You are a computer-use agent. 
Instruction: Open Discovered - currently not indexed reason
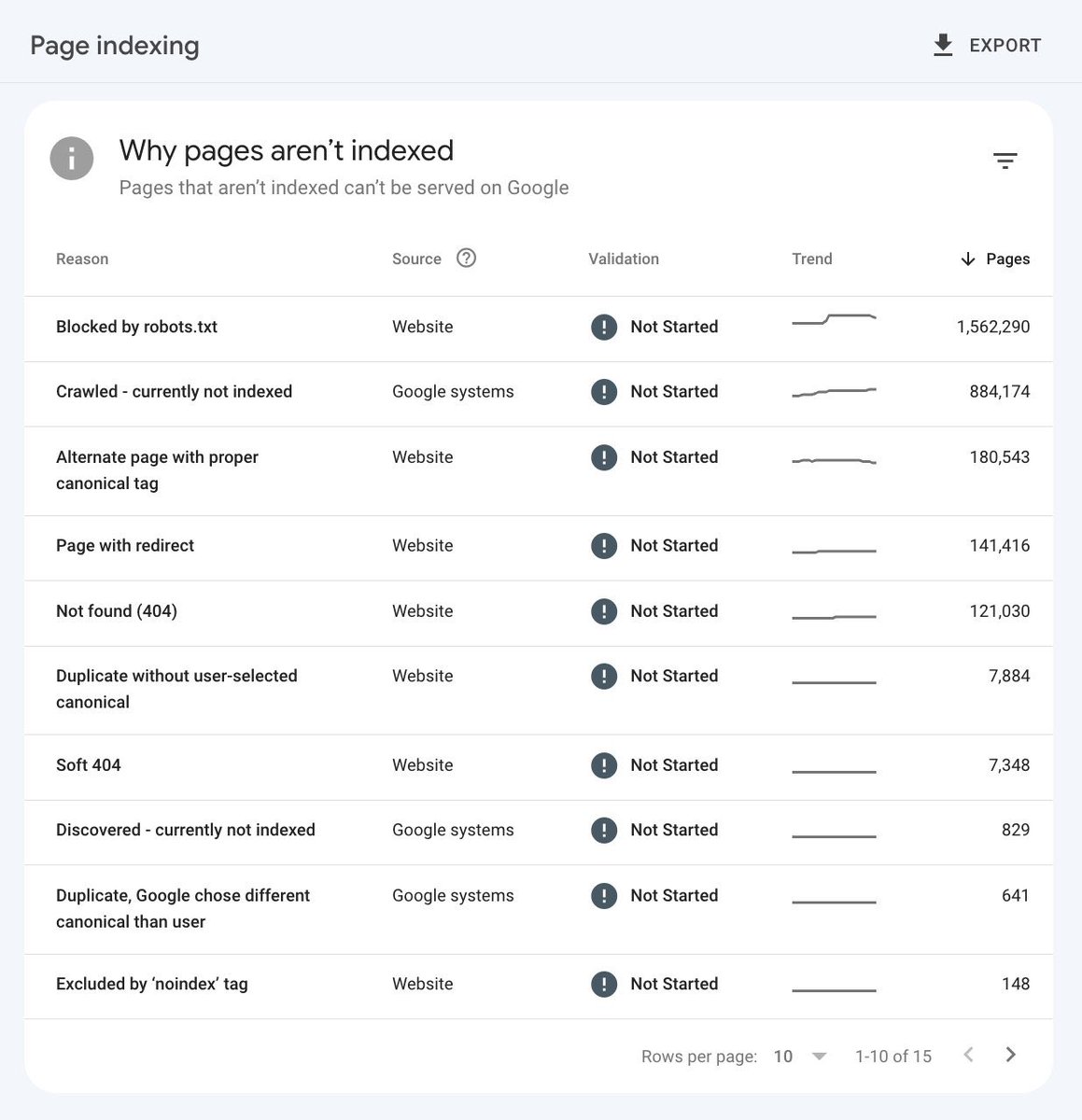186,830
